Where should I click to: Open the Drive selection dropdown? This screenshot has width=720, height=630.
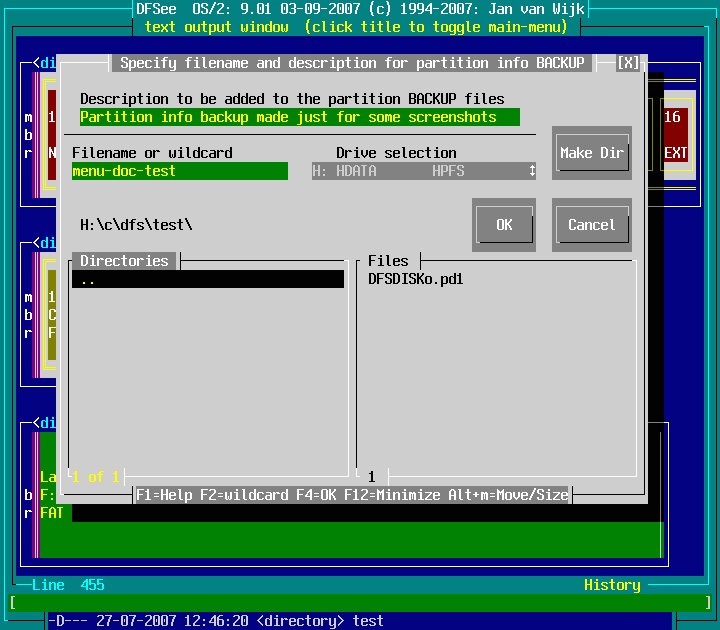(x=424, y=171)
